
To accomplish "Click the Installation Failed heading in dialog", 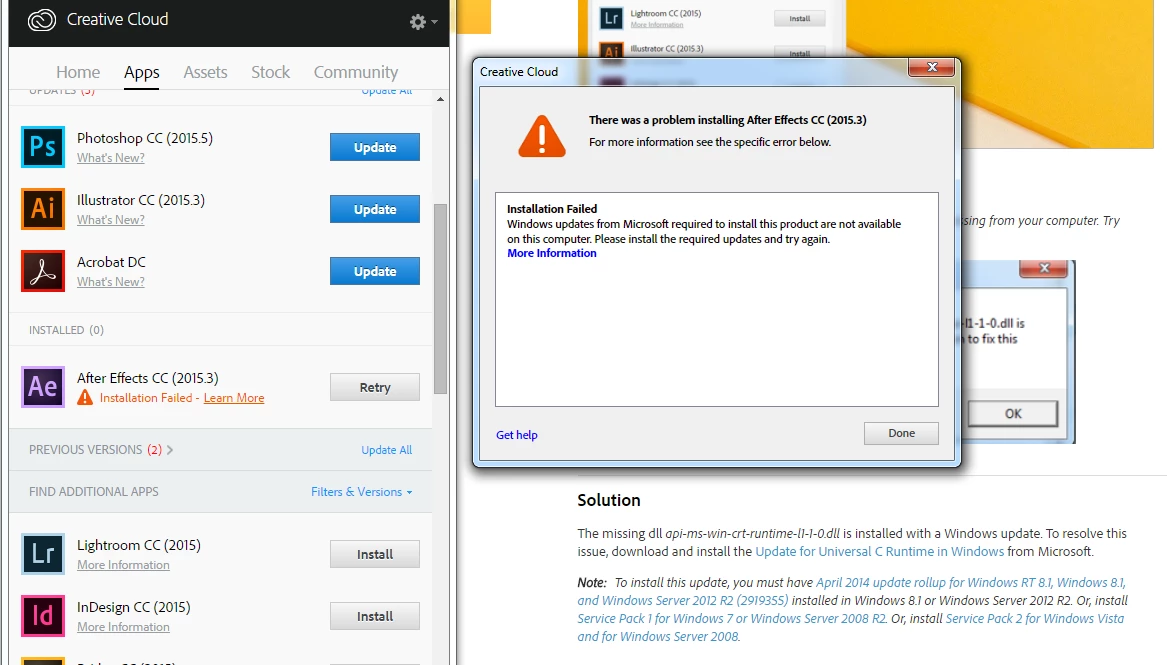I will tap(551, 209).
